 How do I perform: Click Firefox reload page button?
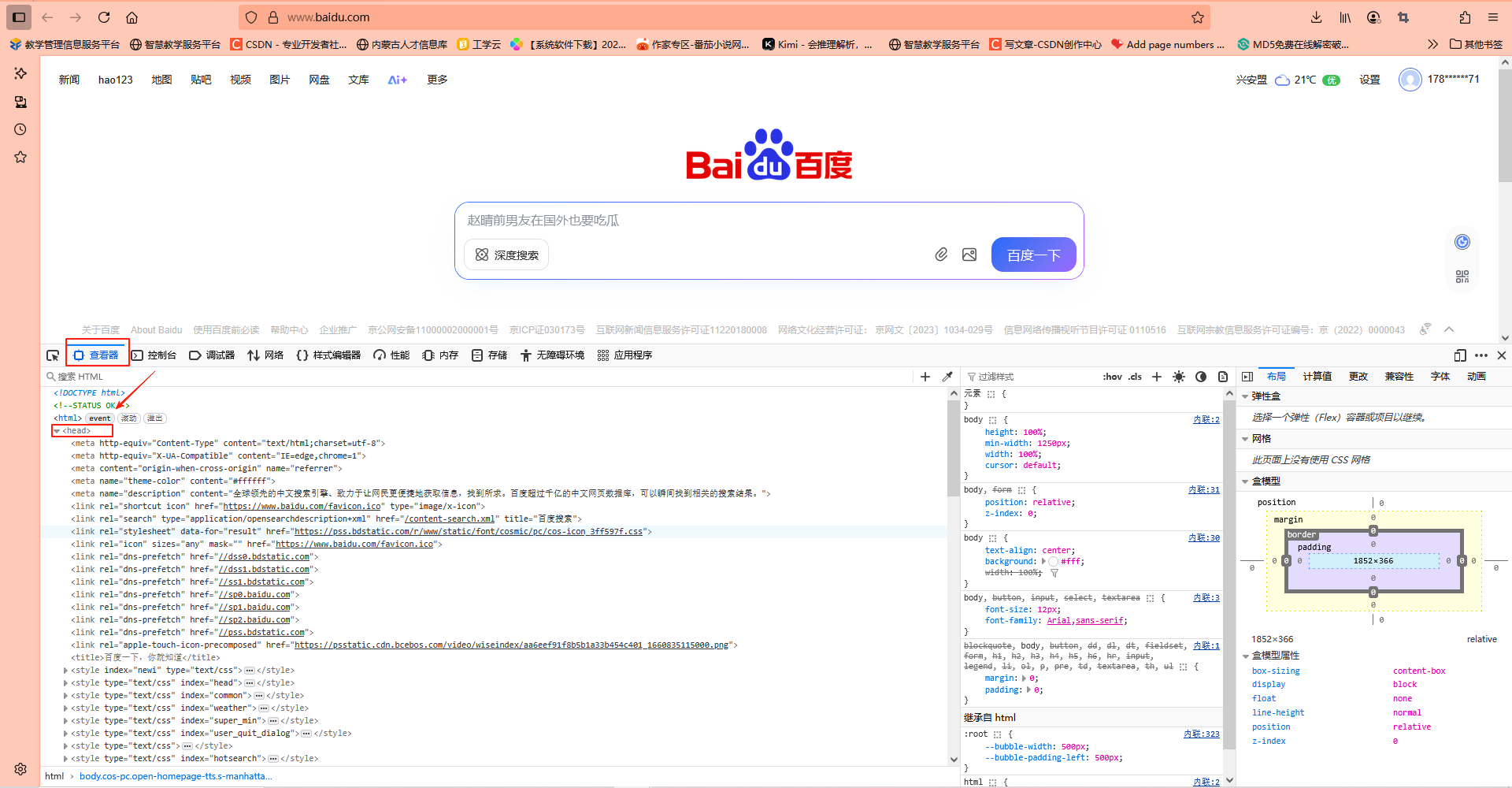pos(104,17)
